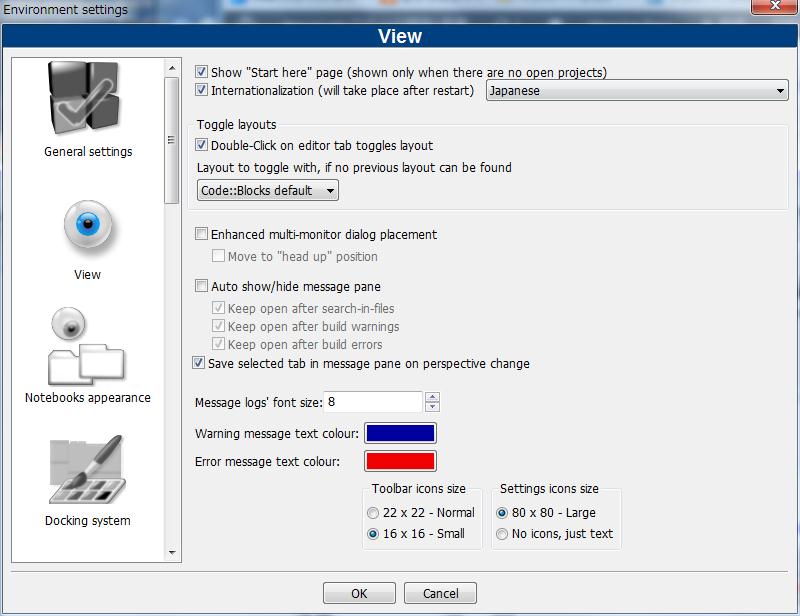Click the Cancel button

tap(440, 593)
